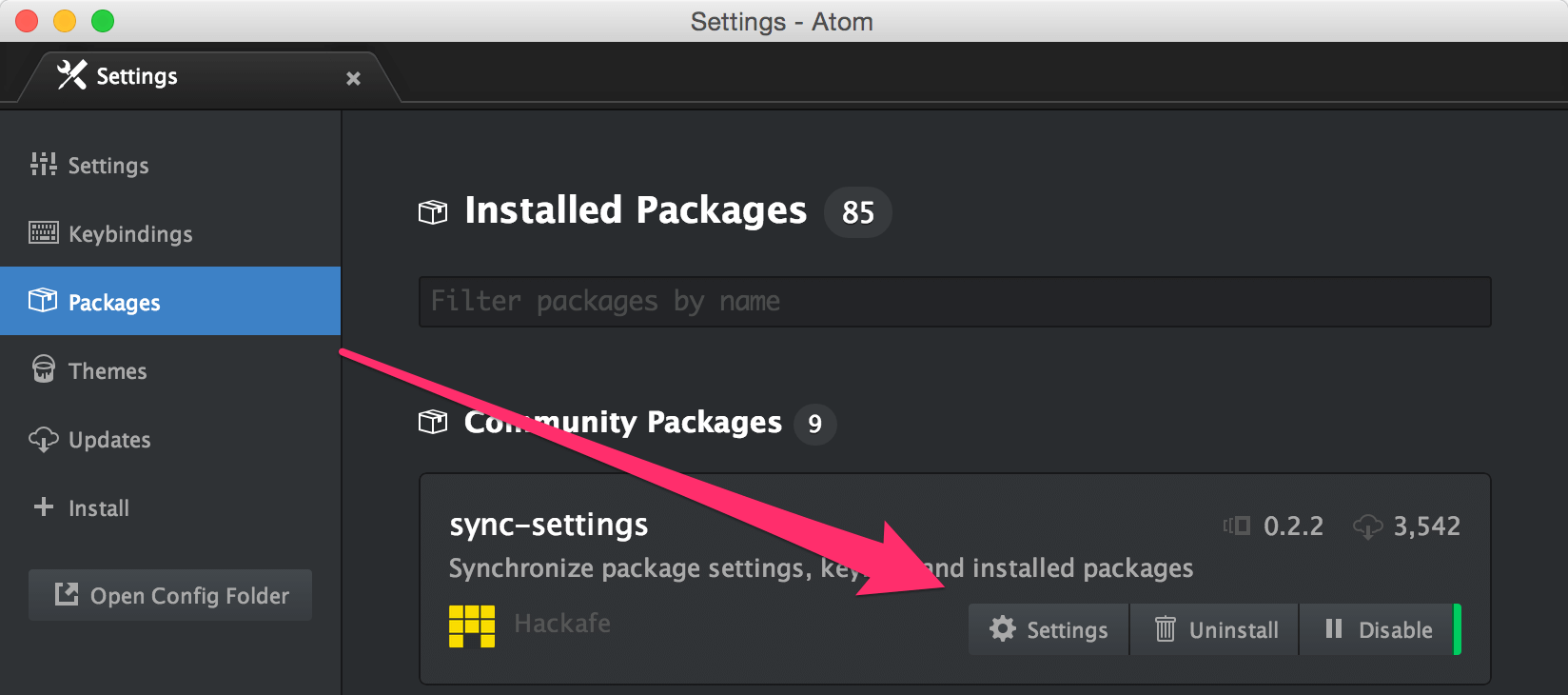Click the Themes paint bucket icon

pyautogui.click(x=43, y=369)
